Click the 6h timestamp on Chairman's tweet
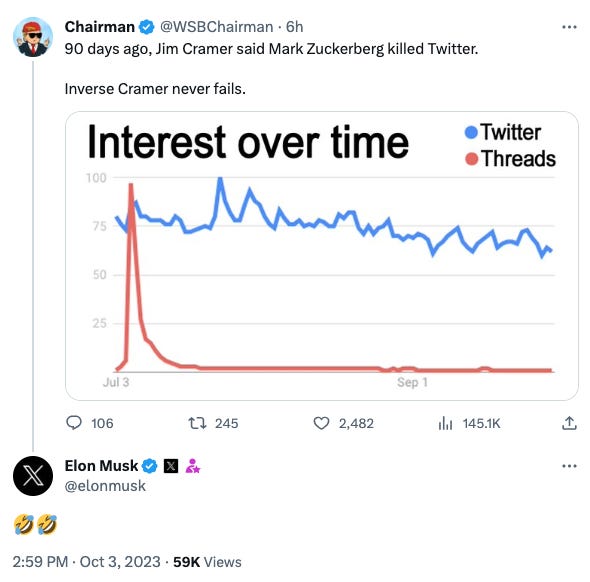This screenshot has height=582, width=590. tap(294, 27)
